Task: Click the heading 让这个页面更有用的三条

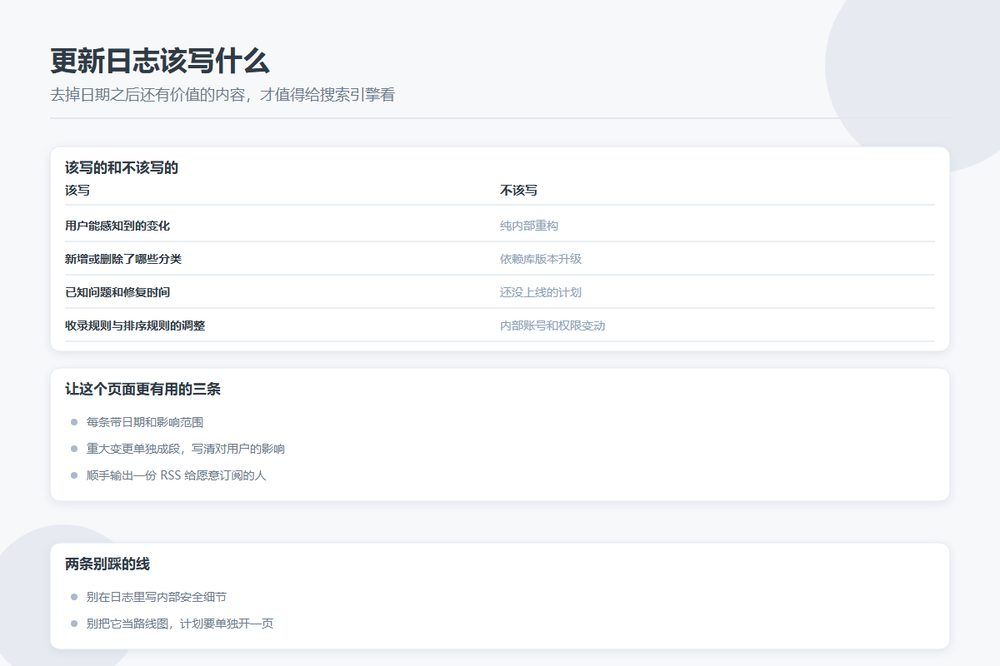Action: [x=143, y=389]
